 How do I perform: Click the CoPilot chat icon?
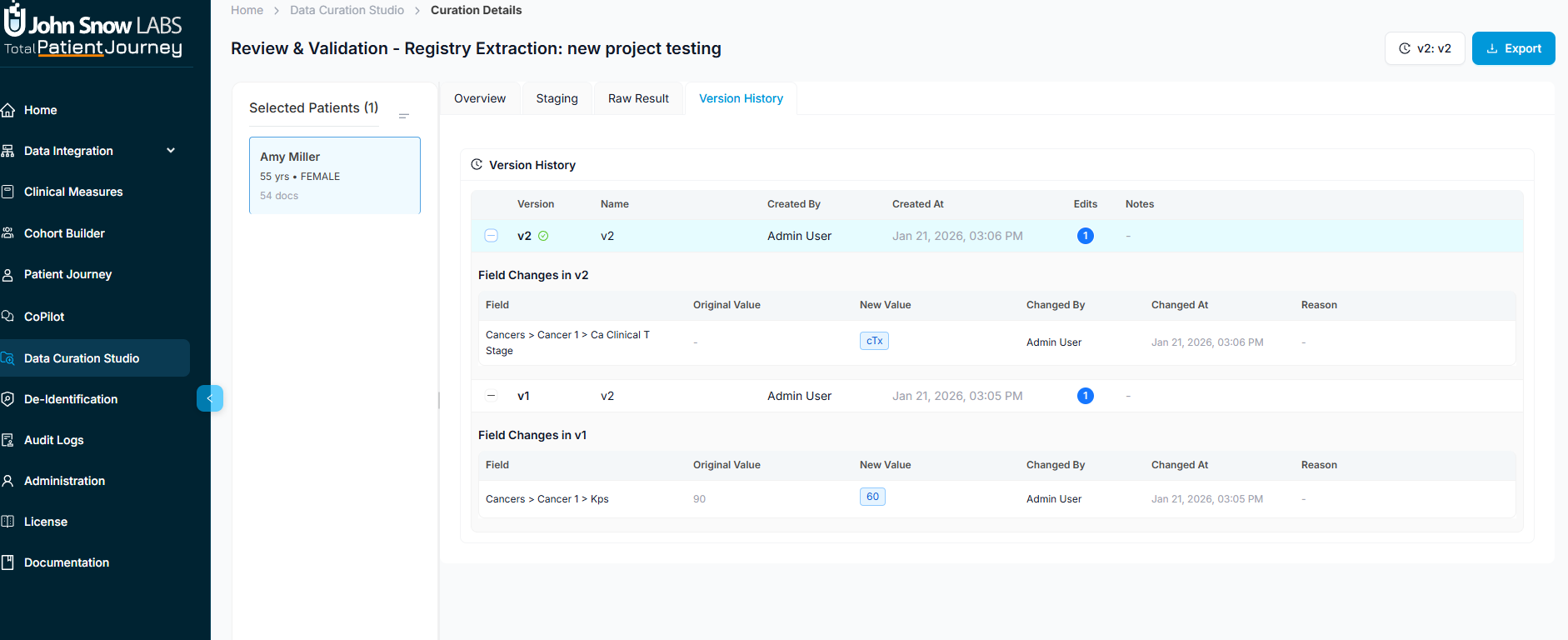(x=8, y=317)
